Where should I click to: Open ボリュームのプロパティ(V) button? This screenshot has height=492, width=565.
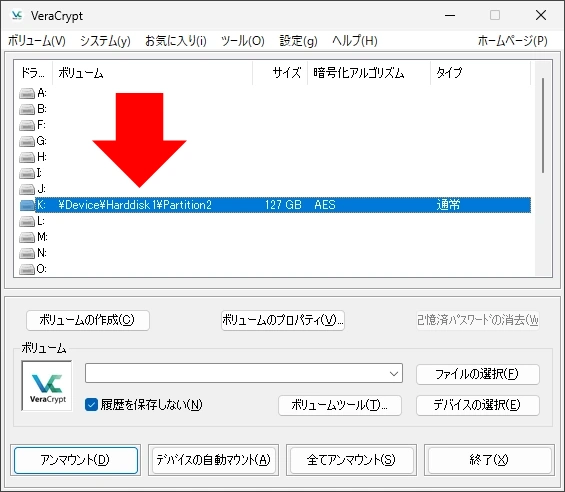click(x=283, y=320)
